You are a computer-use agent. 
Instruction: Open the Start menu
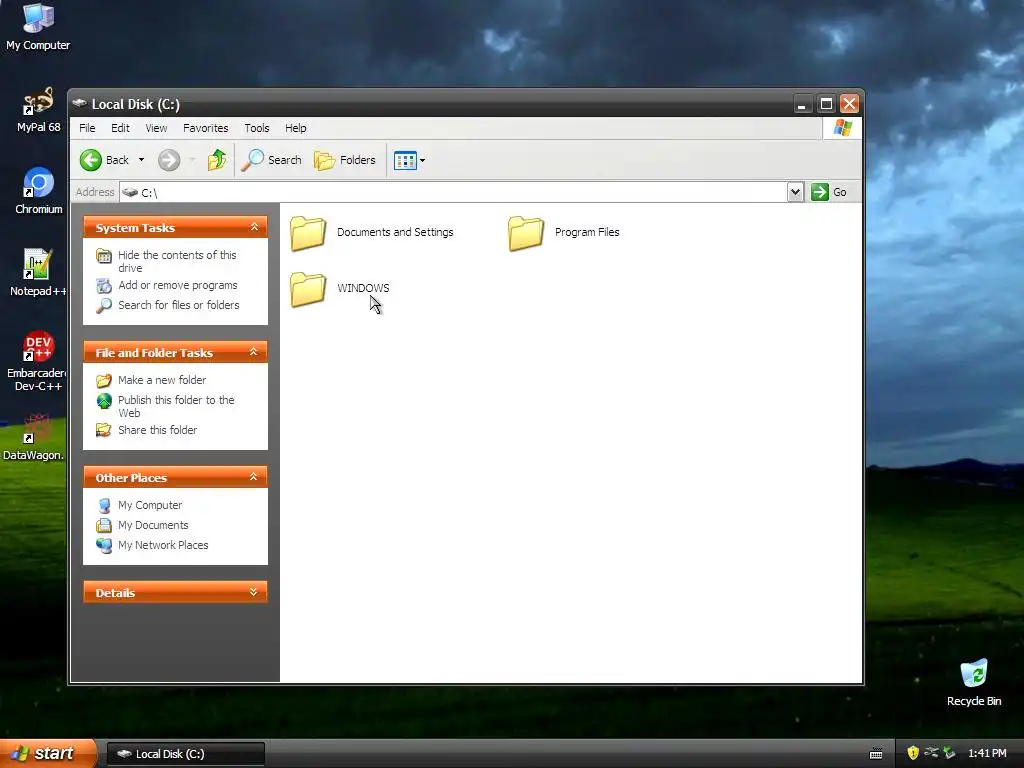tap(48, 754)
